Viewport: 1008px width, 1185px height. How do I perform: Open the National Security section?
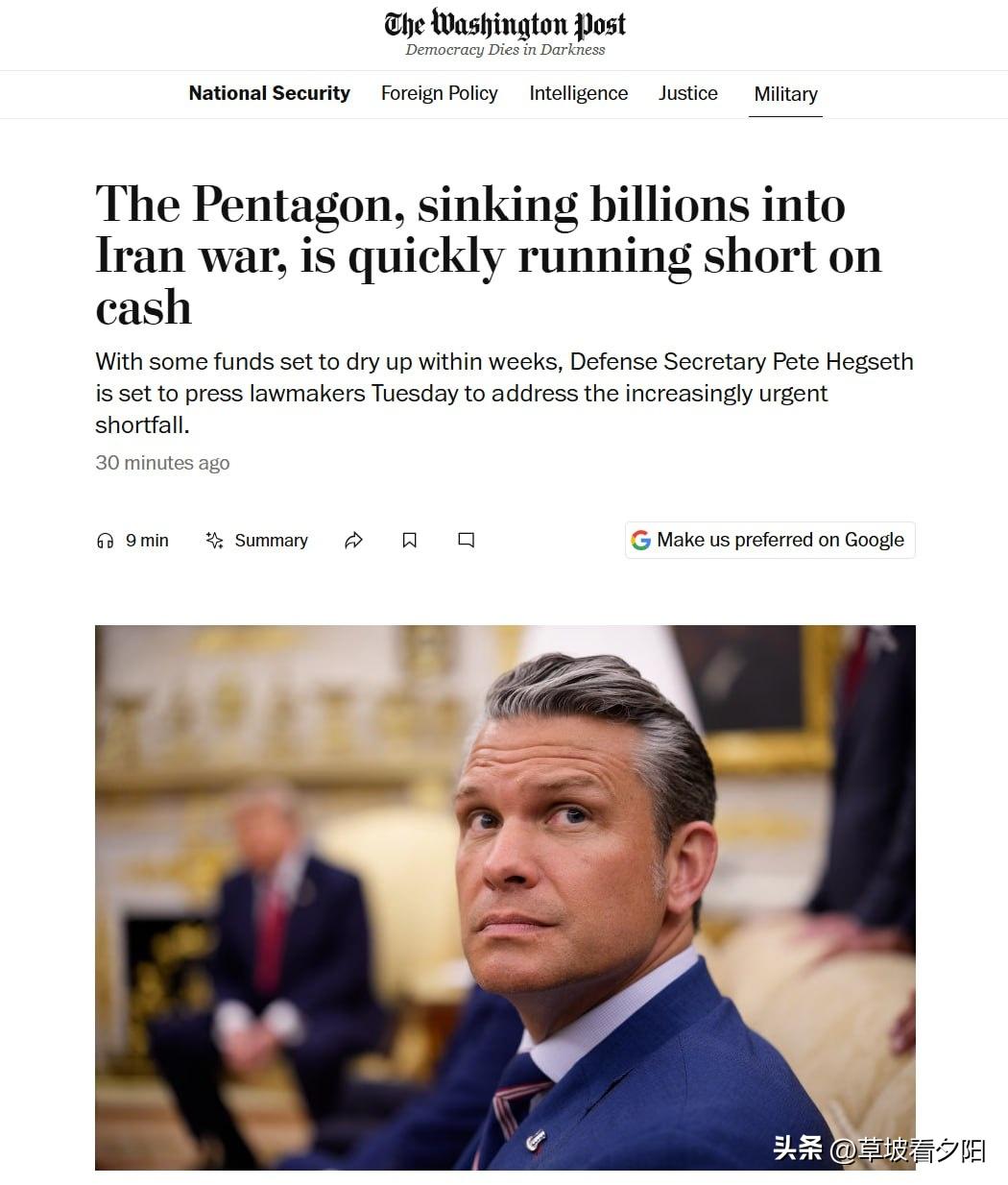(269, 93)
